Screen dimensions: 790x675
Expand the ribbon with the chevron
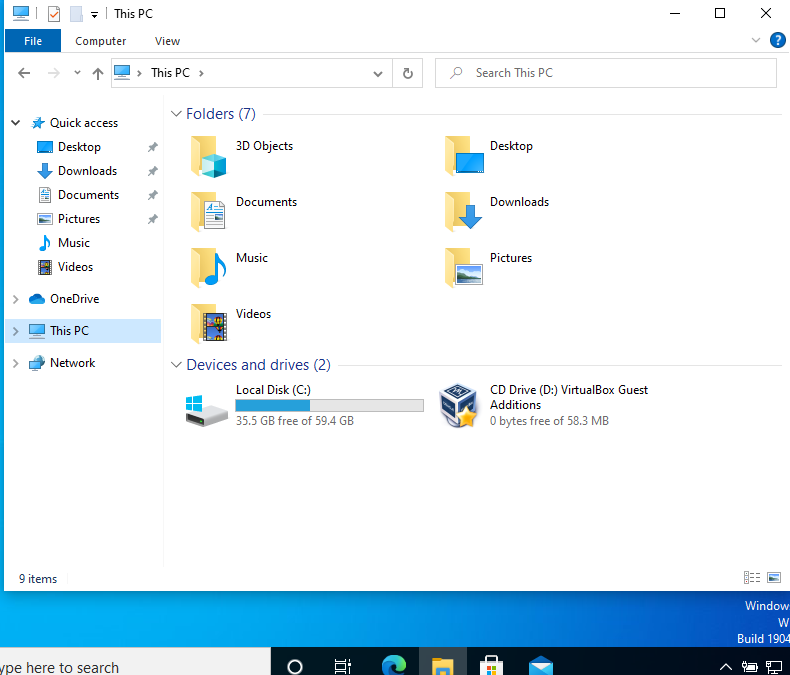[x=755, y=40]
